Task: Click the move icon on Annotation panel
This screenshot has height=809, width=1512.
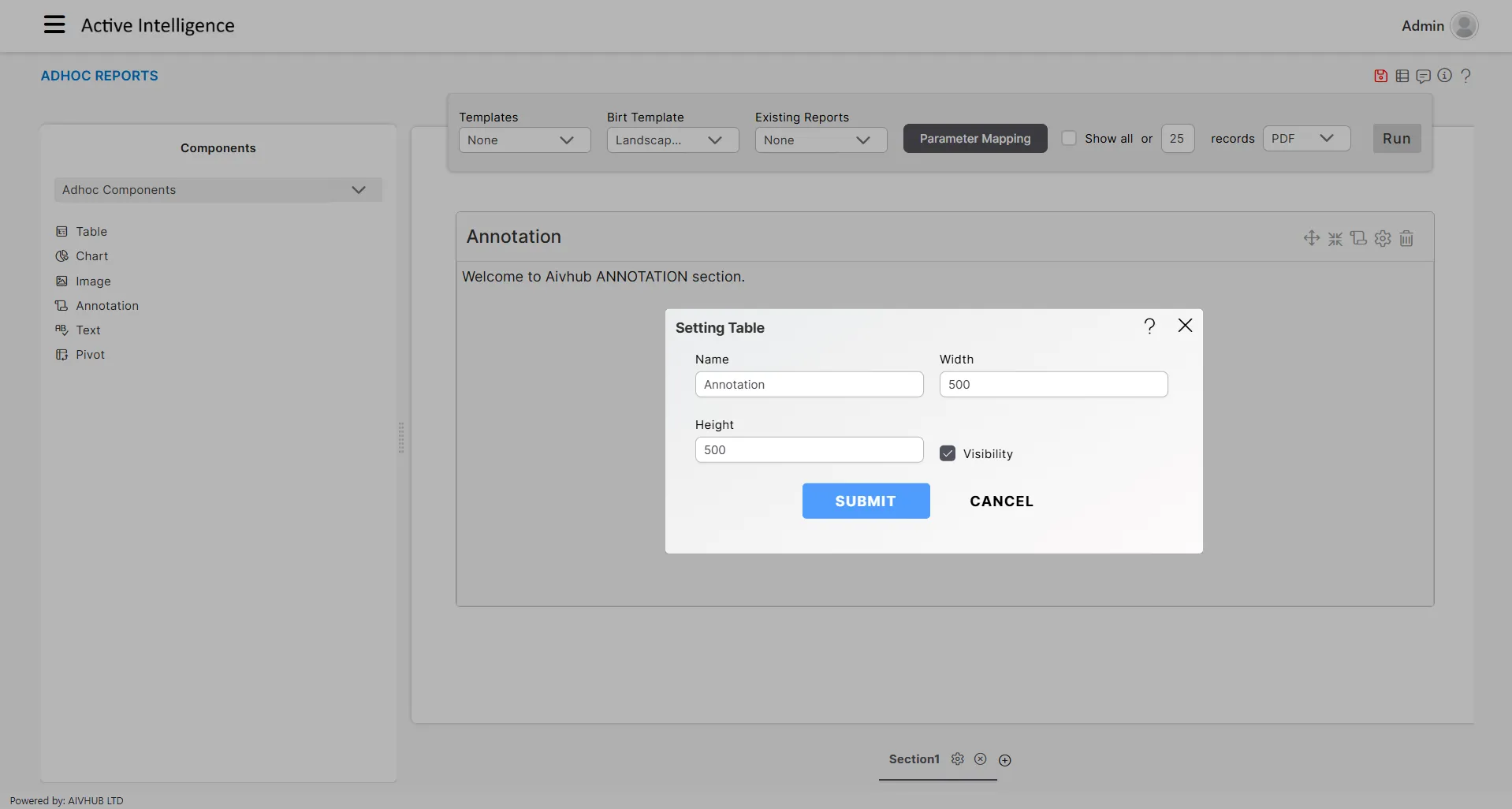Action: (1311, 238)
